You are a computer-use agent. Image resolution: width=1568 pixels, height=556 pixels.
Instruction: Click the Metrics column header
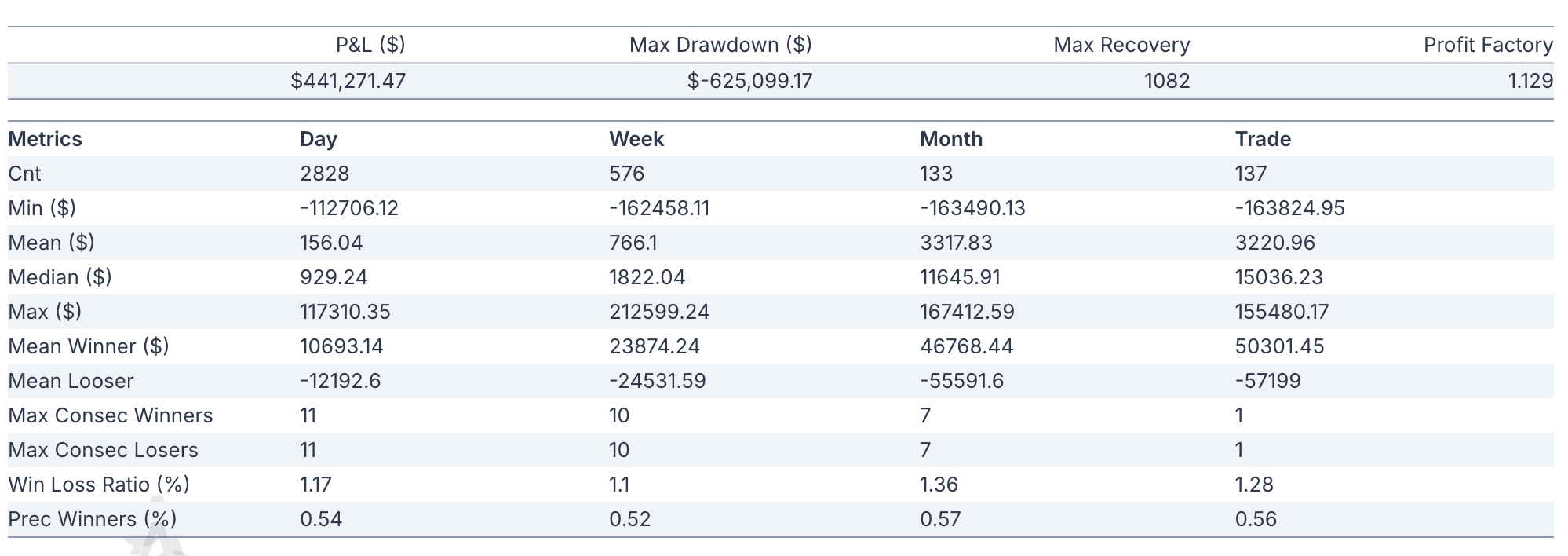pyautogui.click(x=45, y=139)
